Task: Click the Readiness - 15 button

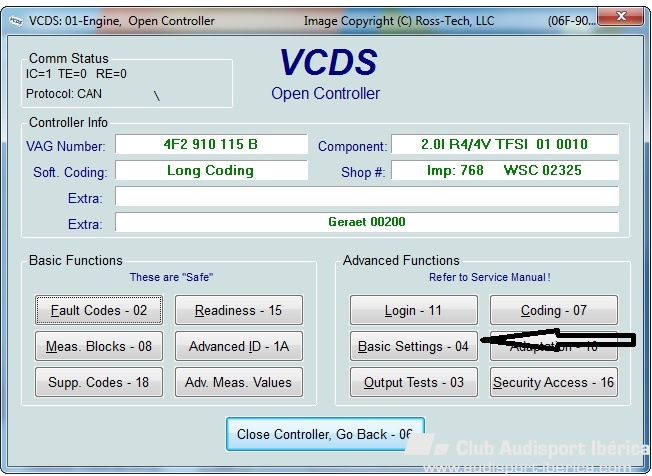Action: pos(239,310)
